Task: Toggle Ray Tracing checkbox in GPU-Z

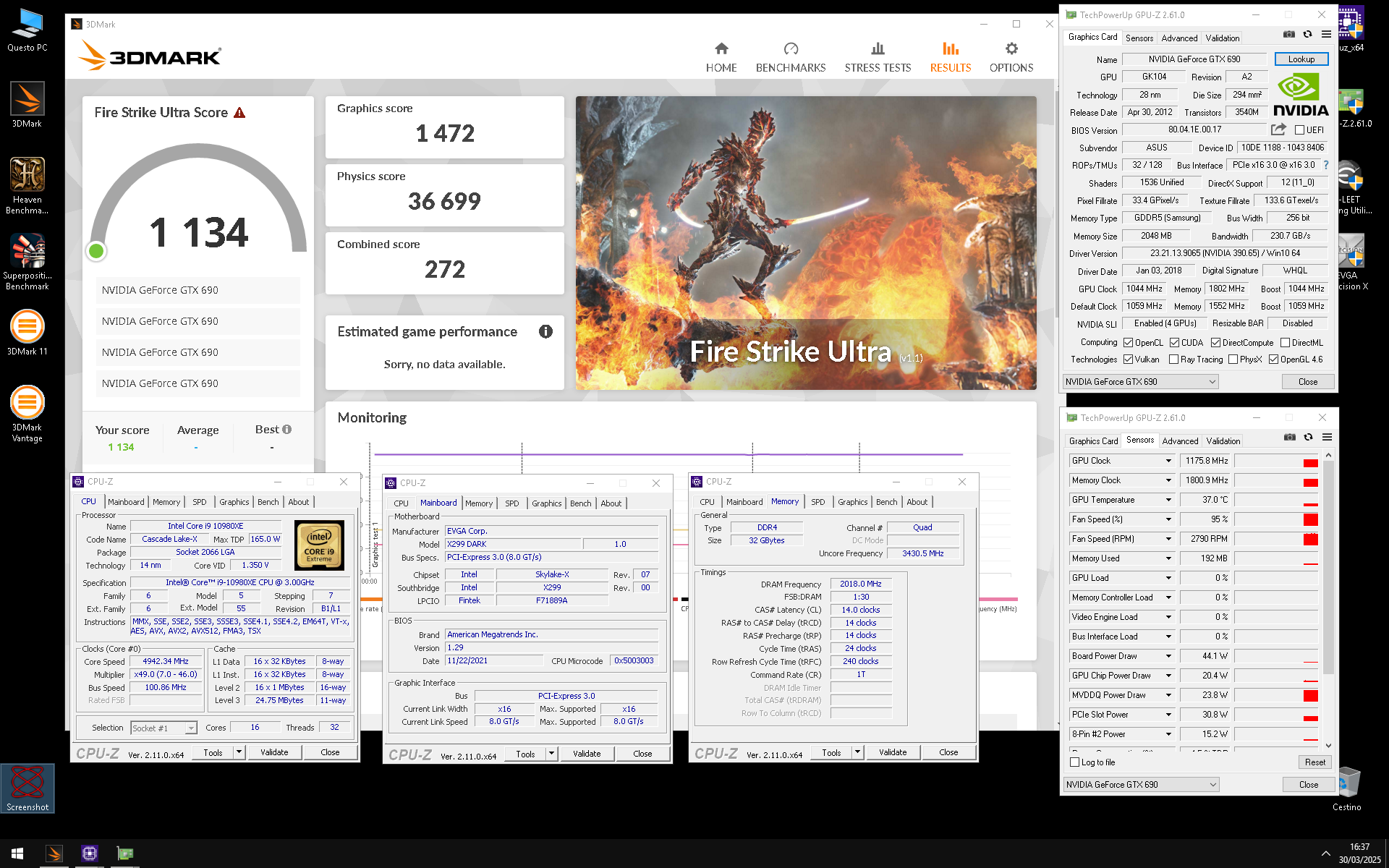Action: point(1173,359)
